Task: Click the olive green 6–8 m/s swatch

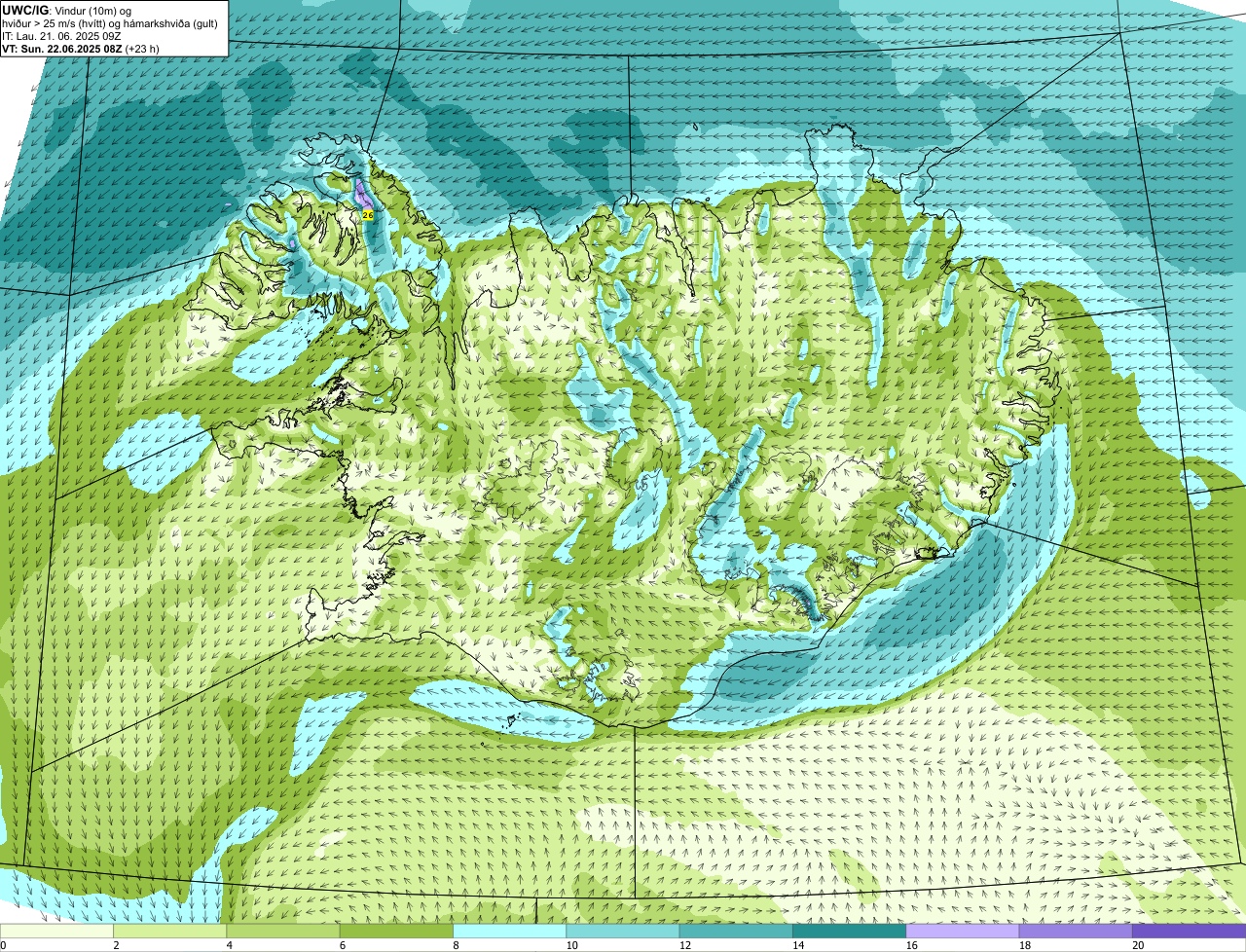Action: click(396, 931)
